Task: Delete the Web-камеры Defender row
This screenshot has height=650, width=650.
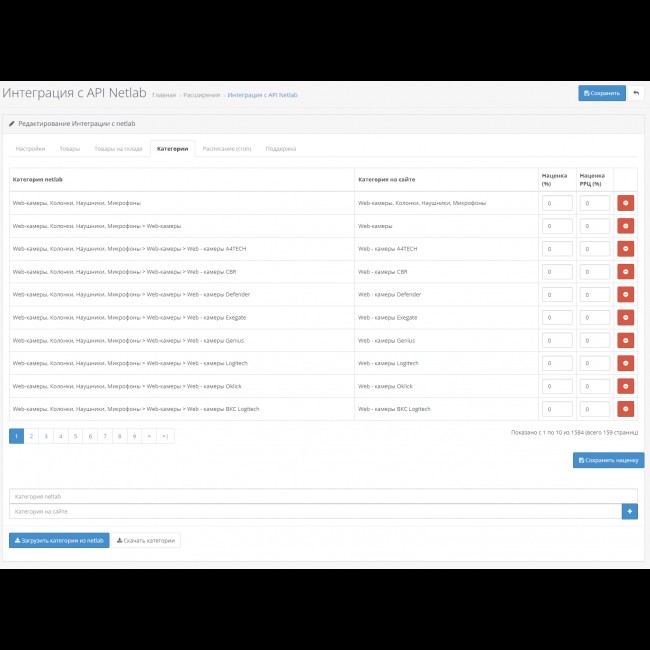Action: click(x=625, y=294)
